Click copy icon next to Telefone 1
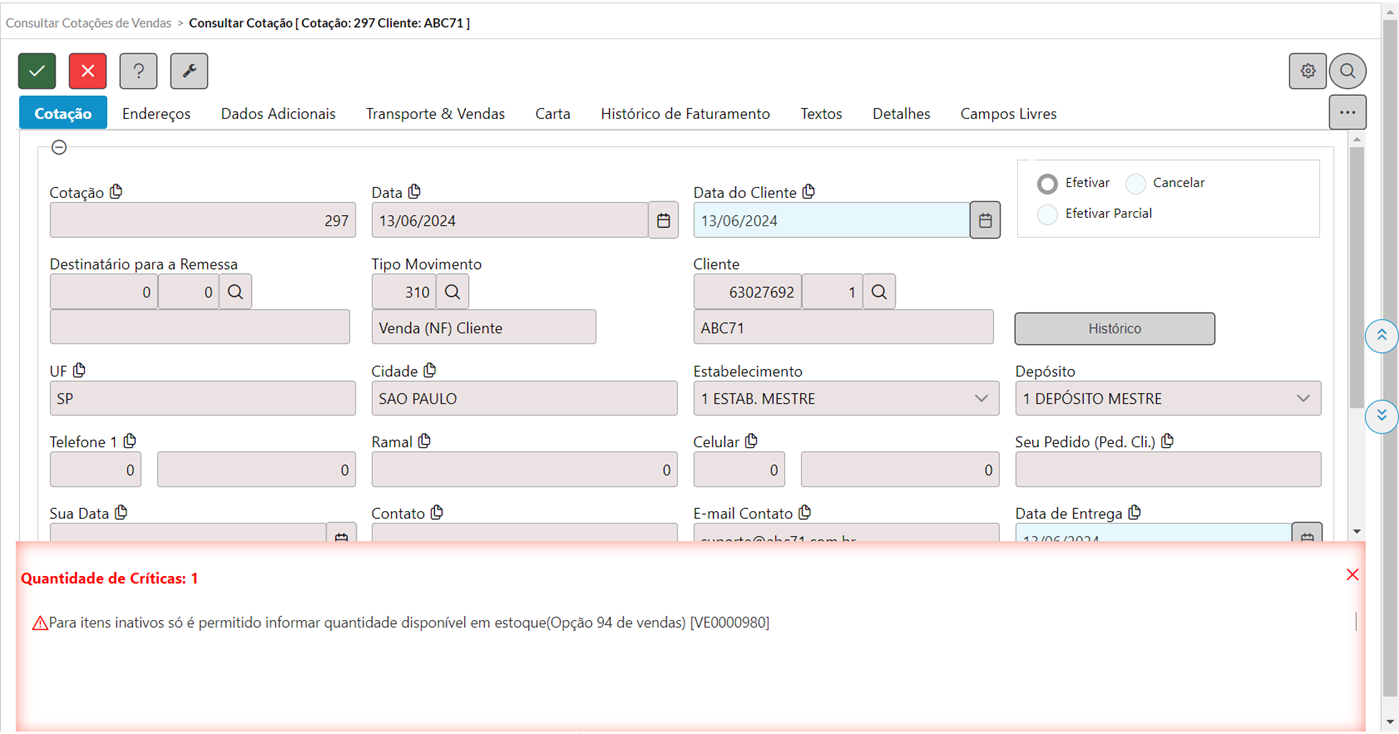The height and width of the screenshot is (734, 1399). click(130, 441)
